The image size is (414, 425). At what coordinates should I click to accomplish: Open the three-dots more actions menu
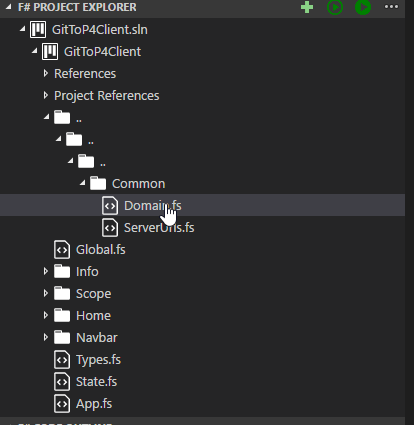(391, 7)
